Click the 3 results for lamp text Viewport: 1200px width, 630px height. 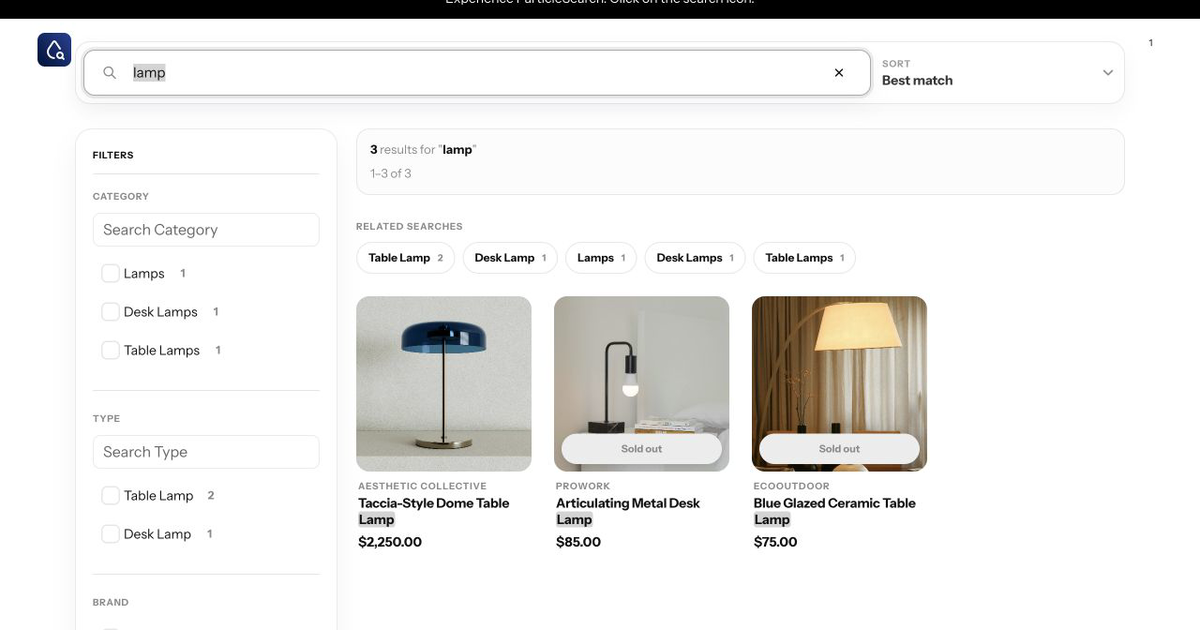coord(423,150)
